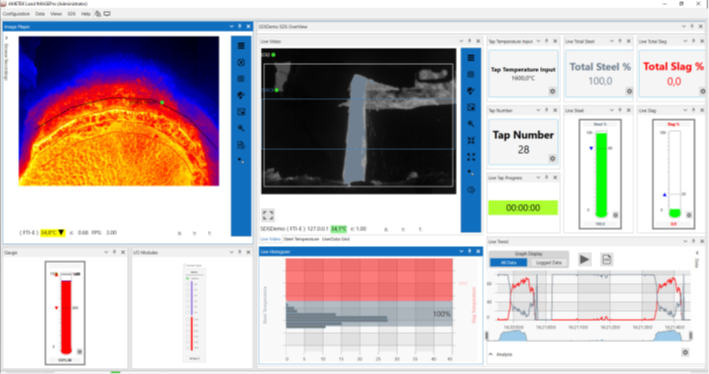Select All Data in Graph Display
The width and height of the screenshot is (709, 374).
(509, 262)
